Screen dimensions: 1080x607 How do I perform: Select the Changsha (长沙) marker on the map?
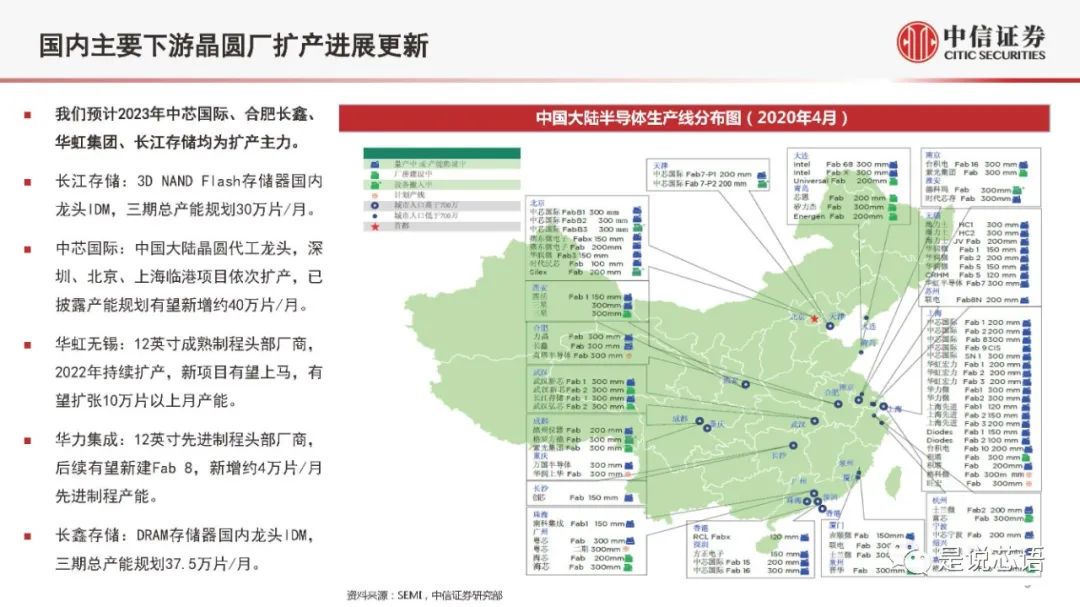[x=793, y=446]
